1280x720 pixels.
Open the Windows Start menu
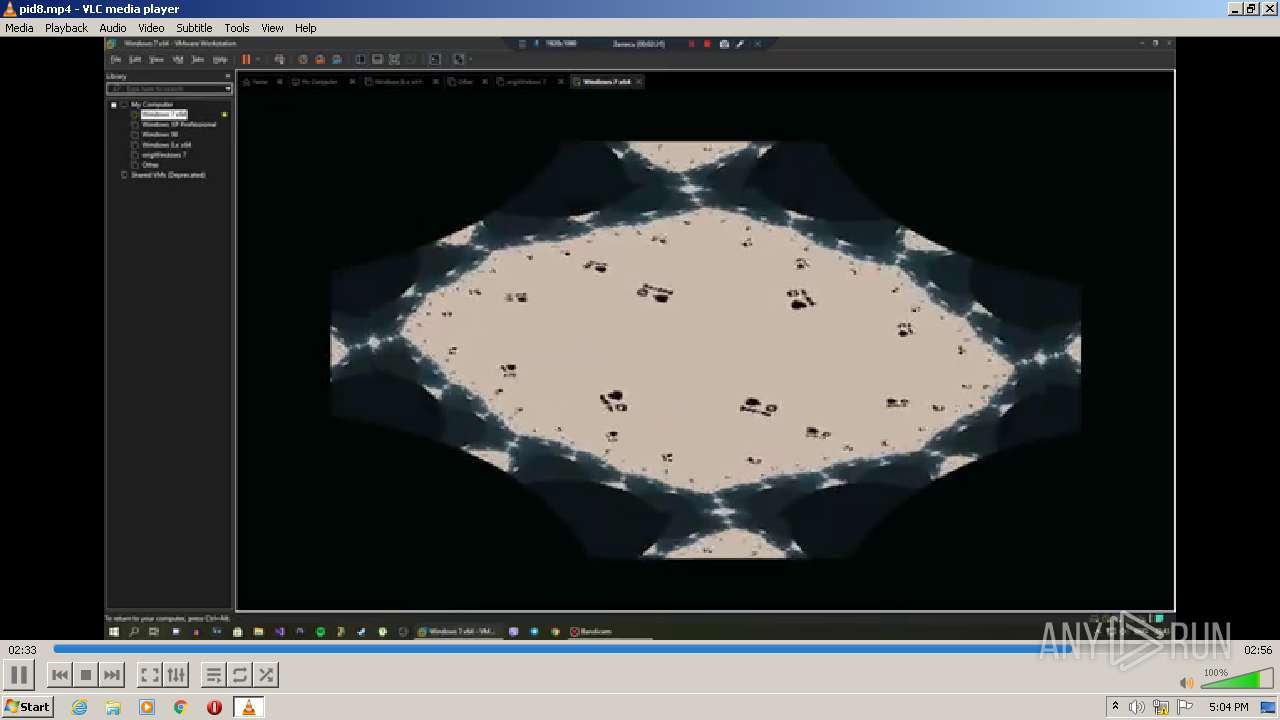(x=27, y=707)
